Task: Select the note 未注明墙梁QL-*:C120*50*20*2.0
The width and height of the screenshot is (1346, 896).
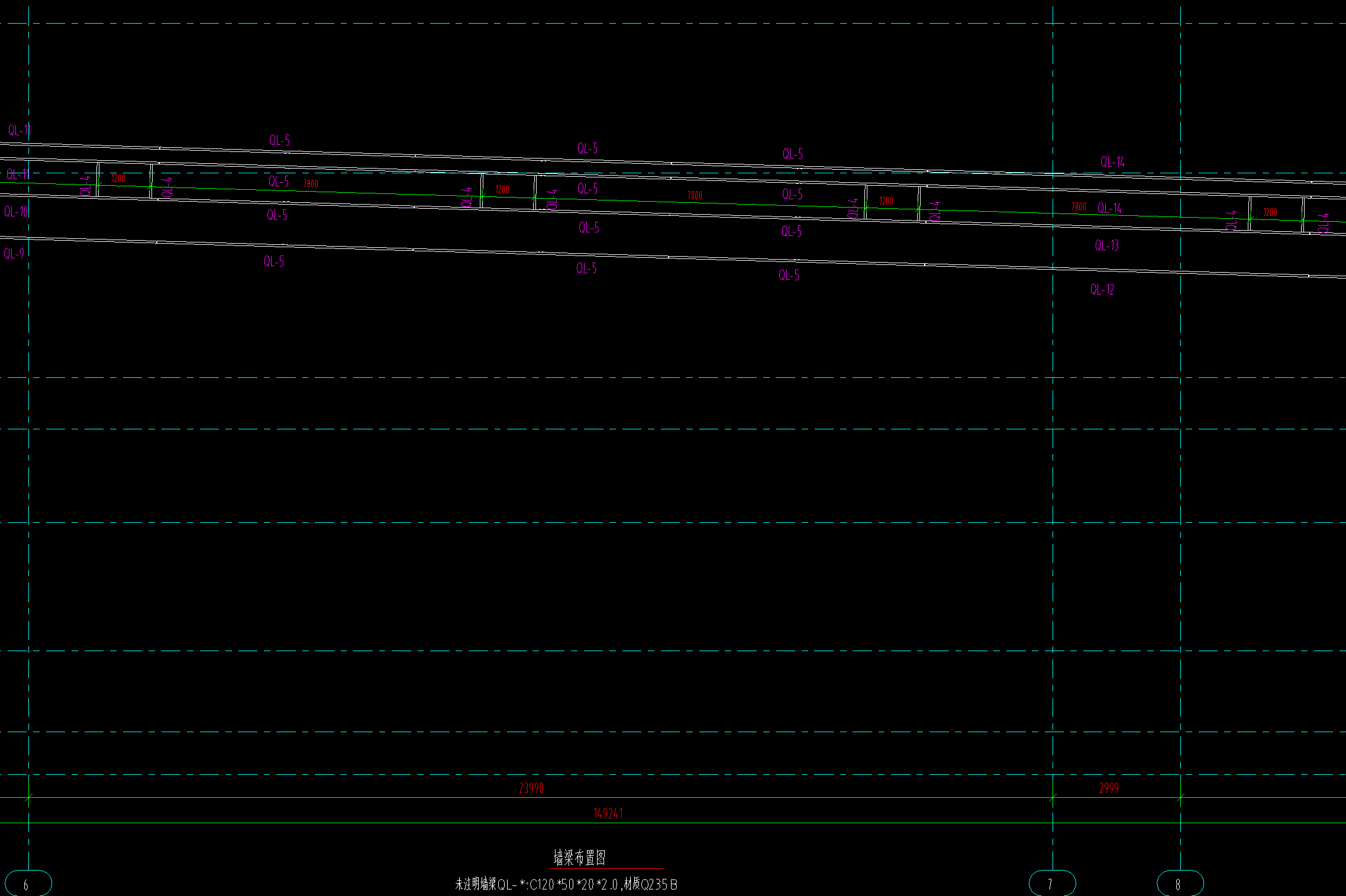Action: (537, 885)
